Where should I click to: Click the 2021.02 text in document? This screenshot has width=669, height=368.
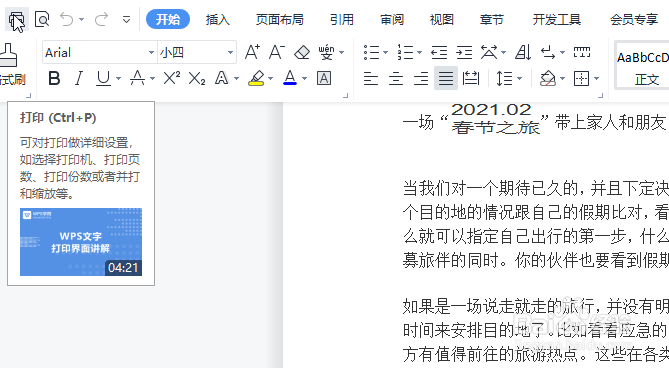point(491,110)
